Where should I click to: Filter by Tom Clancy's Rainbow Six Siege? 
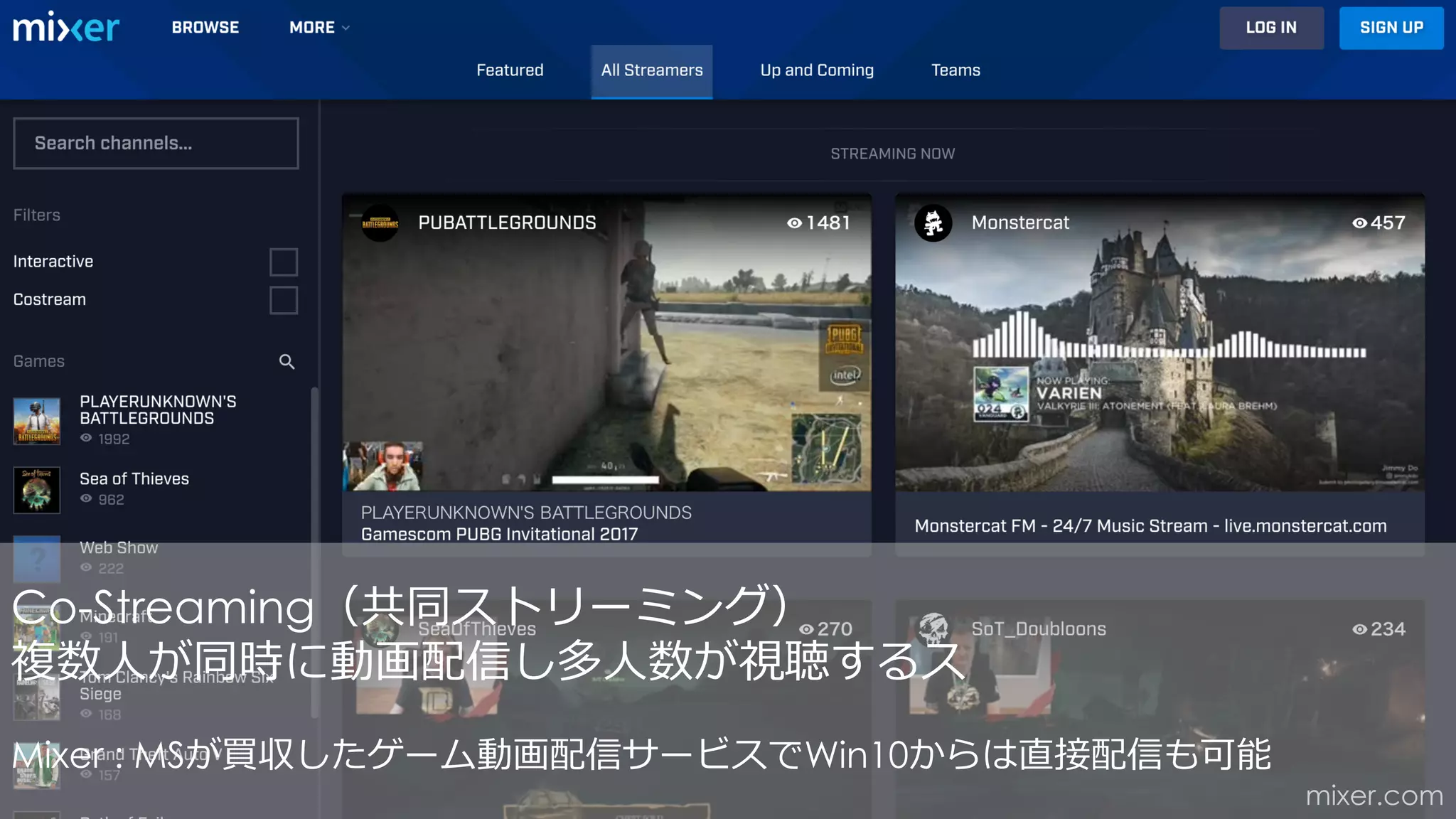pos(176,685)
